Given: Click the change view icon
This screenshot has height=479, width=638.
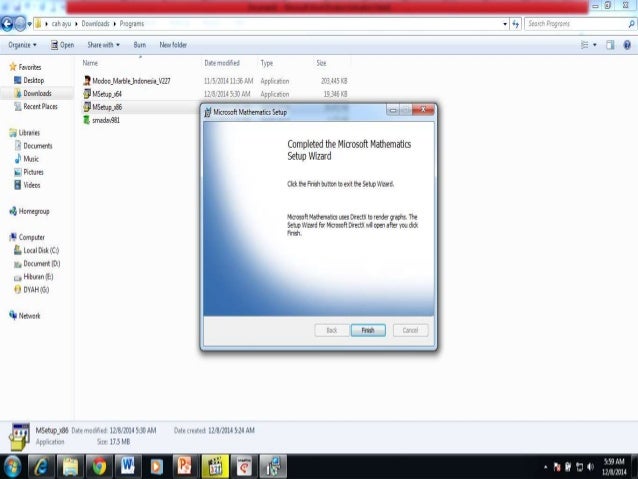Looking at the screenshot, I should [584, 45].
